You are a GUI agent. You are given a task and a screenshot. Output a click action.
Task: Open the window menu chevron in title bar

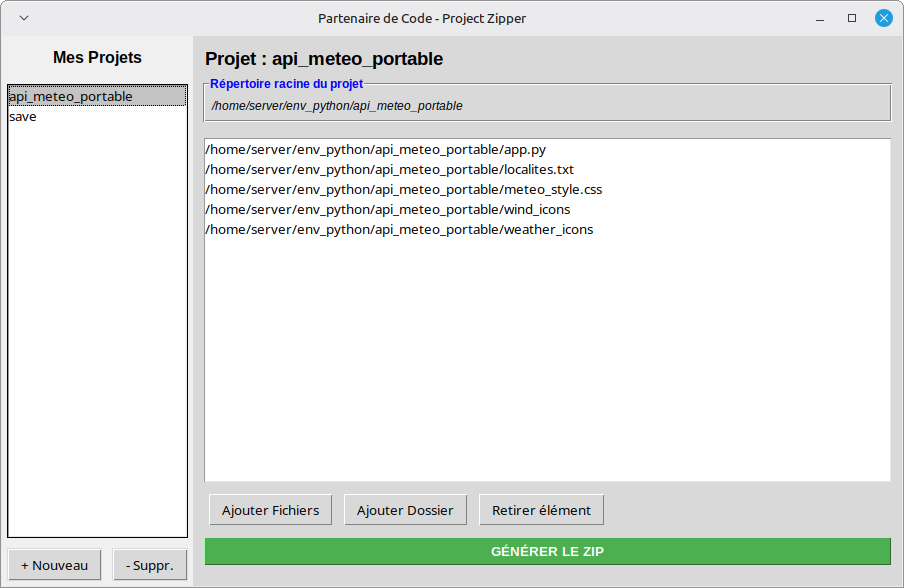pyautogui.click(x=24, y=18)
